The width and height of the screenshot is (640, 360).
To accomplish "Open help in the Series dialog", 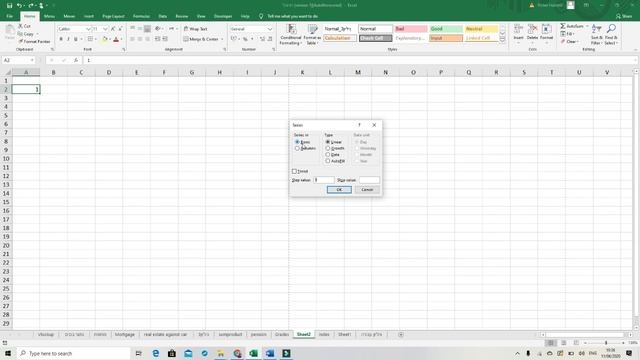I will click(359, 125).
